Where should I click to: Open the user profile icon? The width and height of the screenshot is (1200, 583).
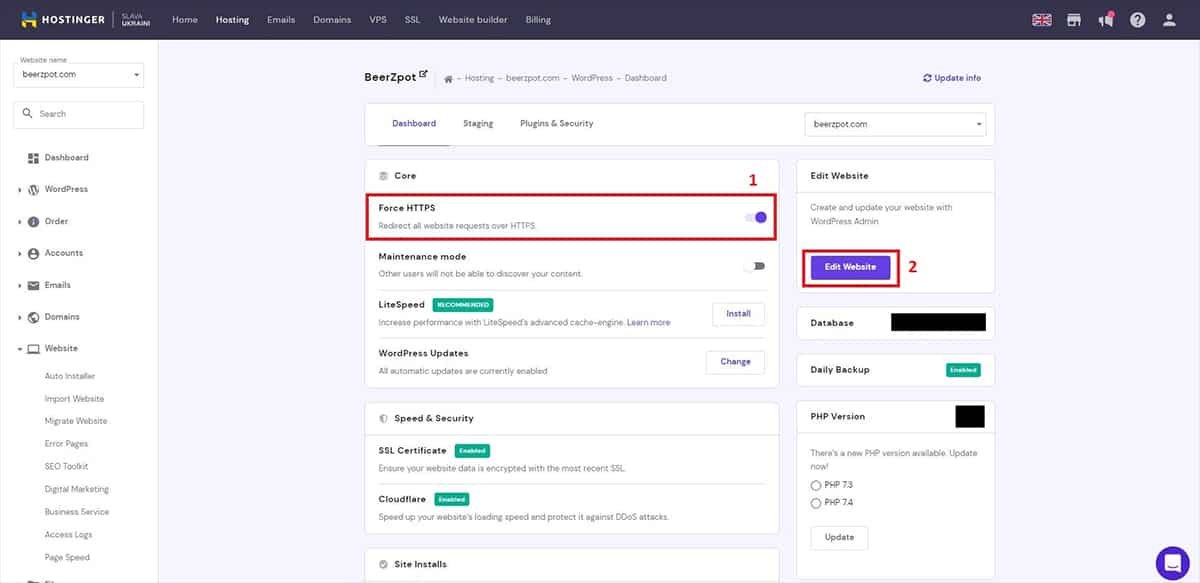coord(1169,20)
